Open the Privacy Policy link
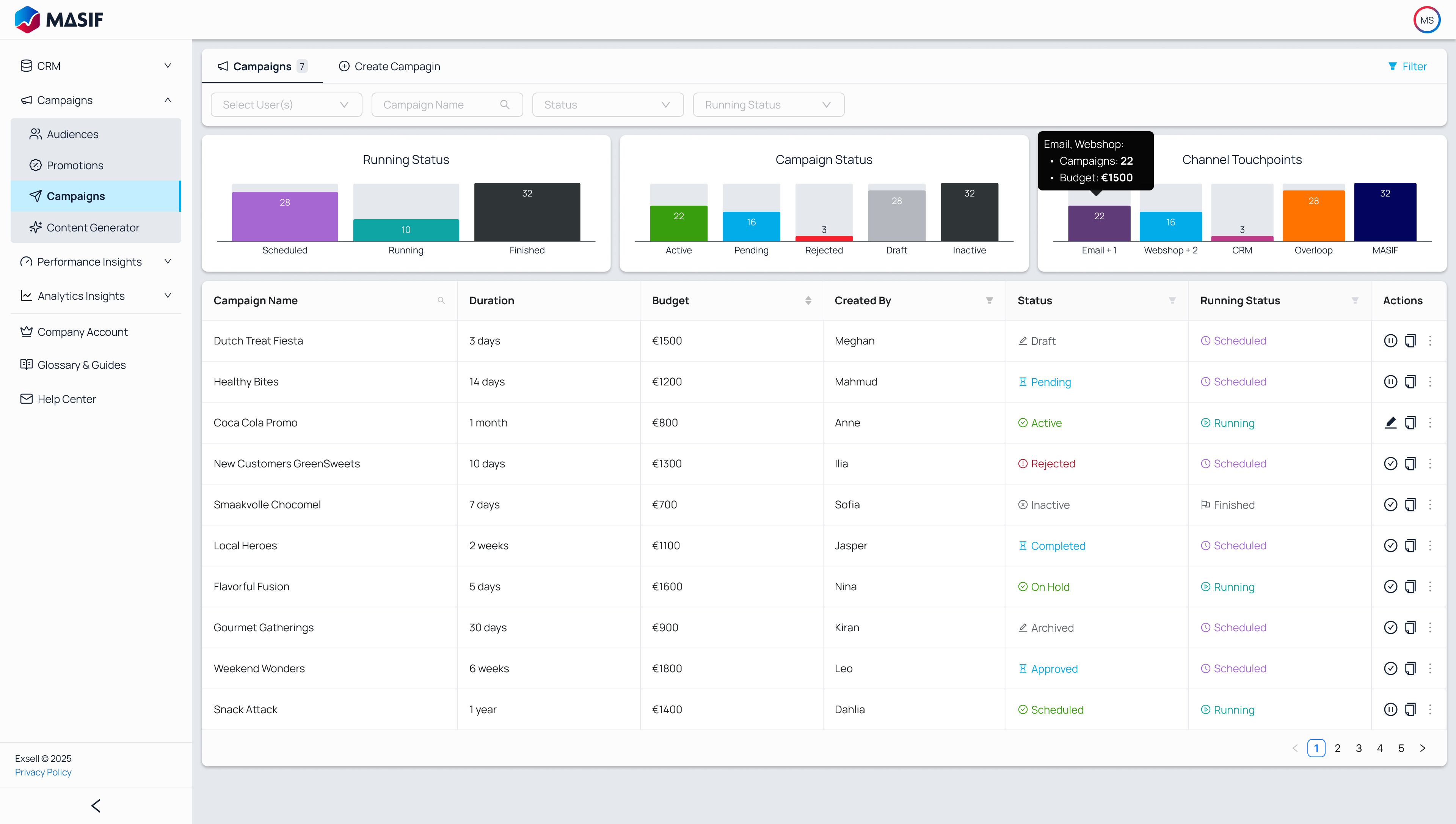The height and width of the screenshot is (824, 1456). coord(43,771)
